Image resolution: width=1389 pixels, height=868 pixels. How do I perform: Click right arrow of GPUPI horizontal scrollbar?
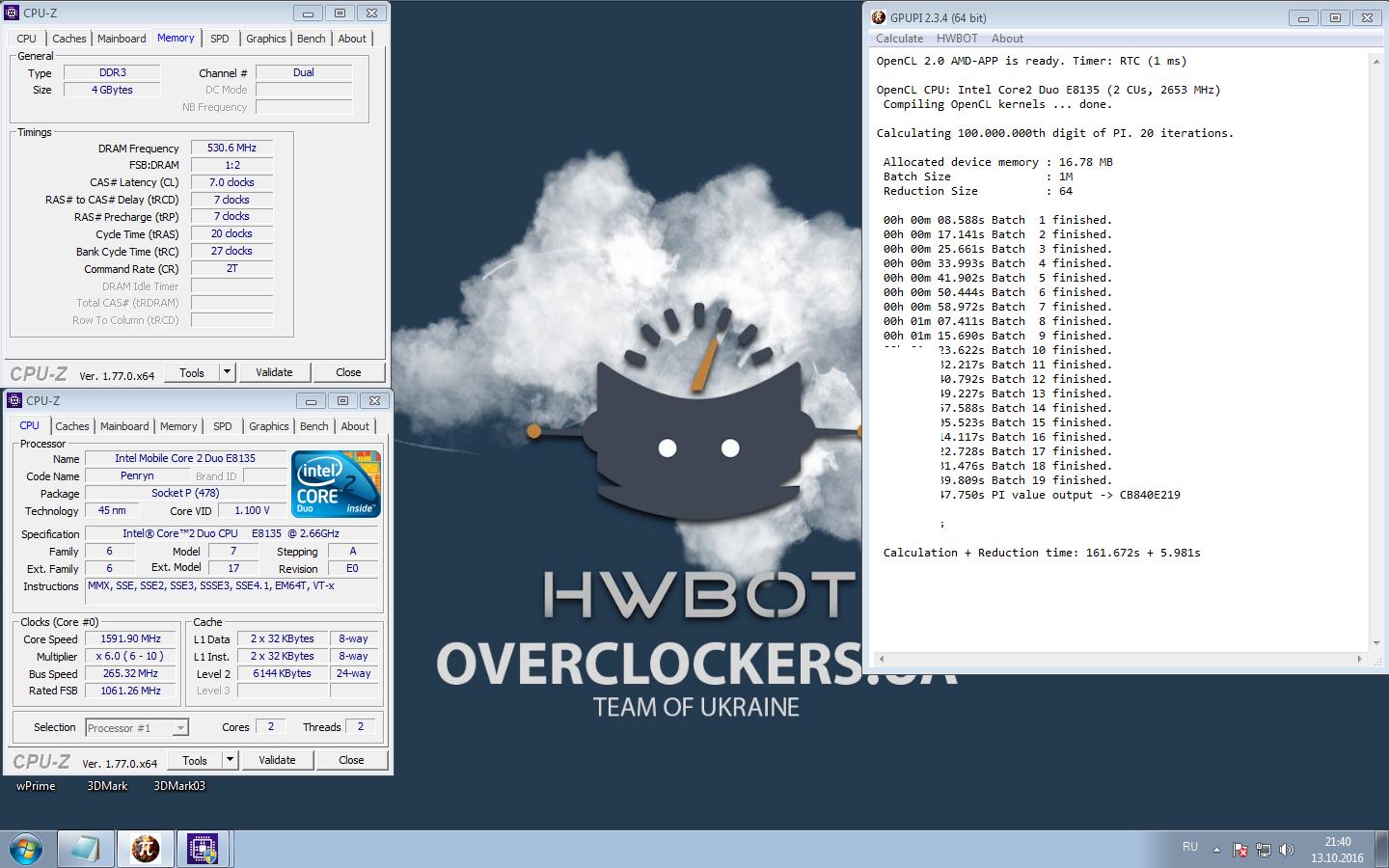pyautogui.click(x=1360, y=660)
